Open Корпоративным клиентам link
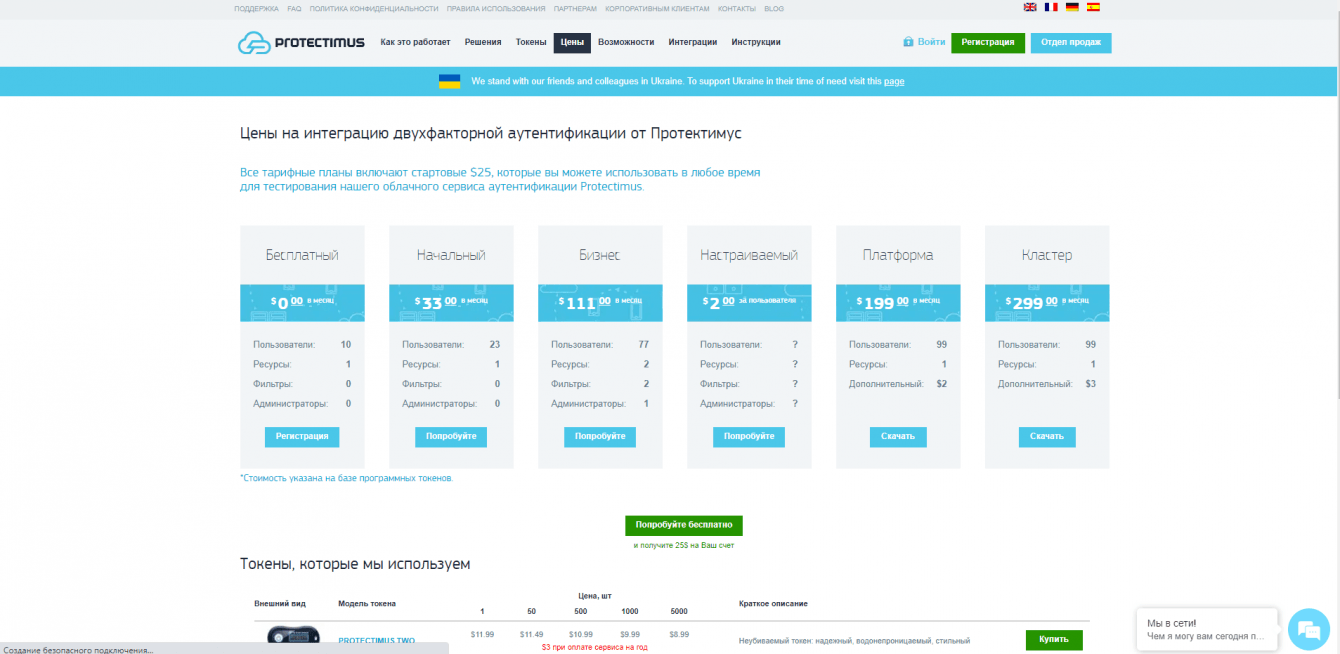Screen dimensions: 1340x654 pyautogui.click(x=657, y=8)
